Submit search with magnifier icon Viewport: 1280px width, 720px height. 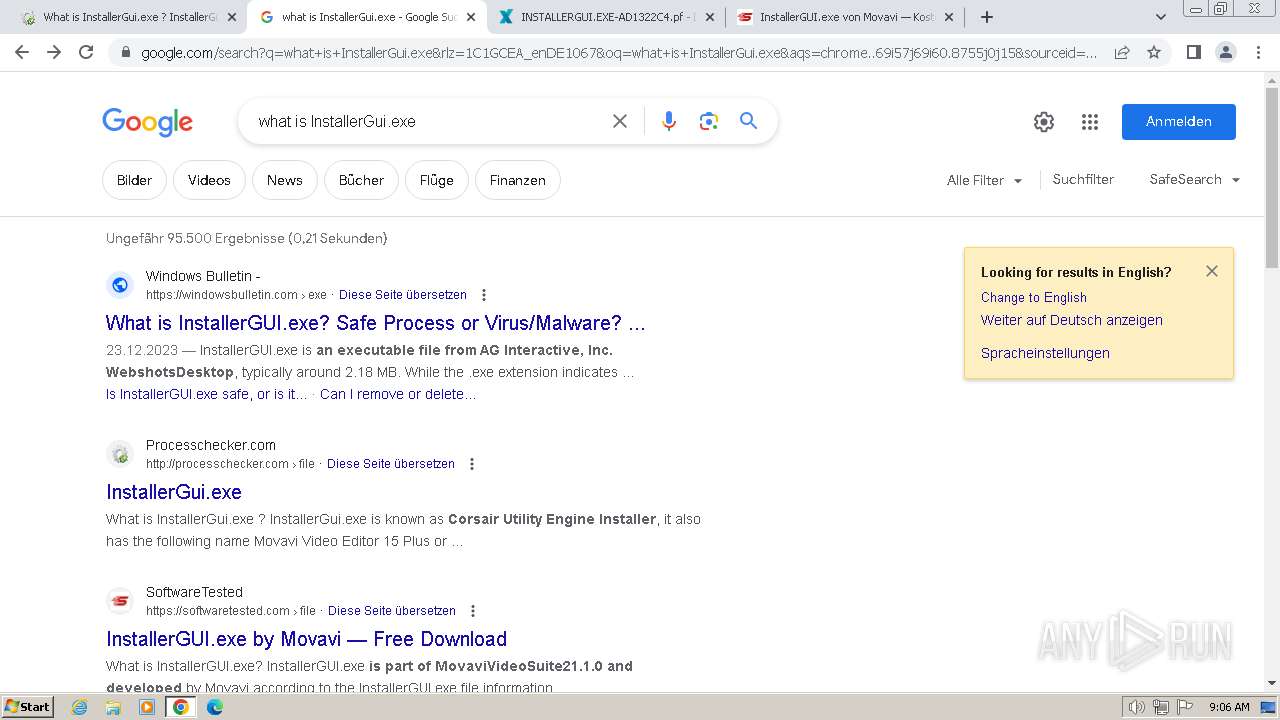748,121
